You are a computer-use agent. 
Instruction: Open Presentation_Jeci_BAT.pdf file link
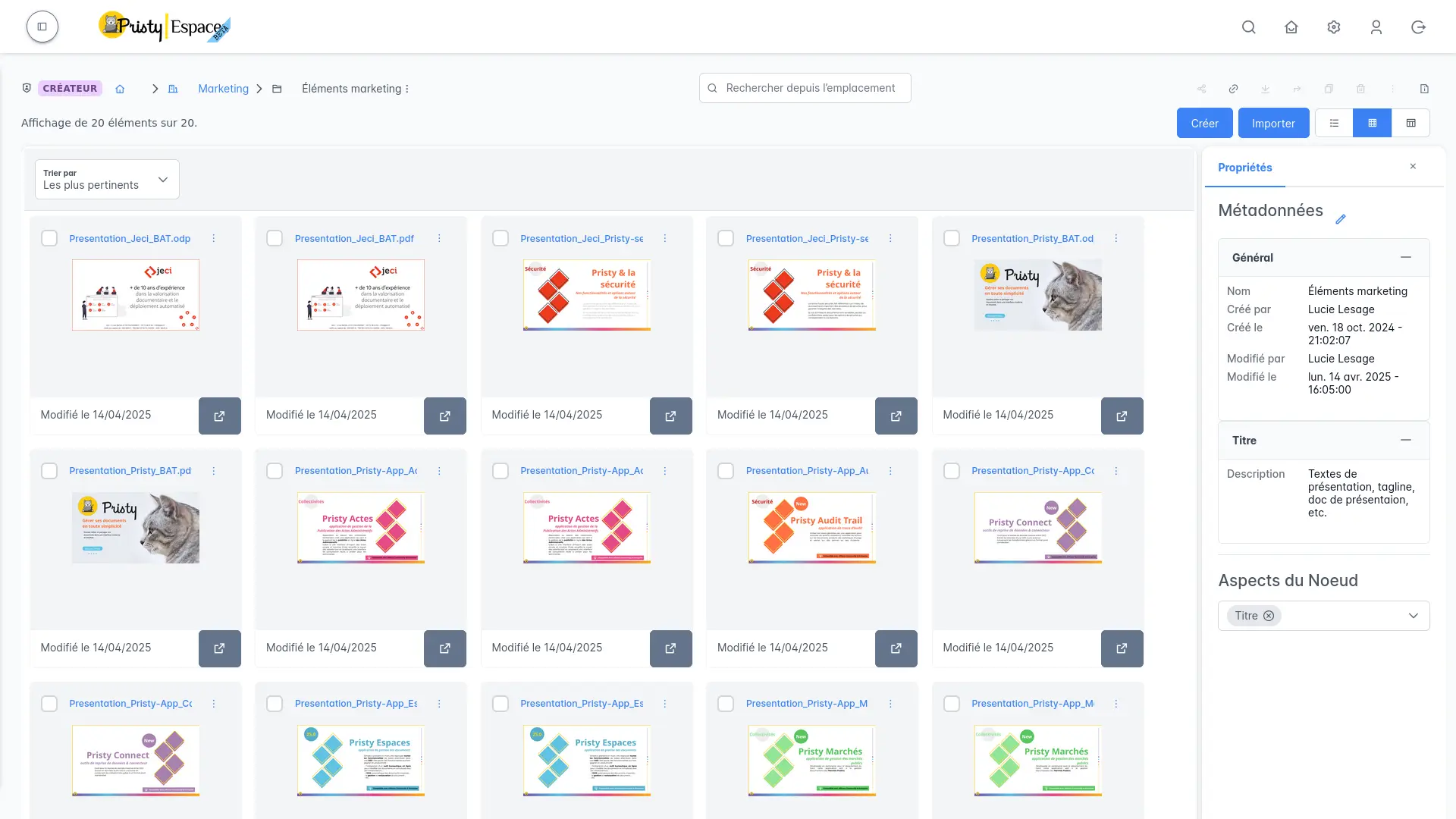(x=354, y=238)
